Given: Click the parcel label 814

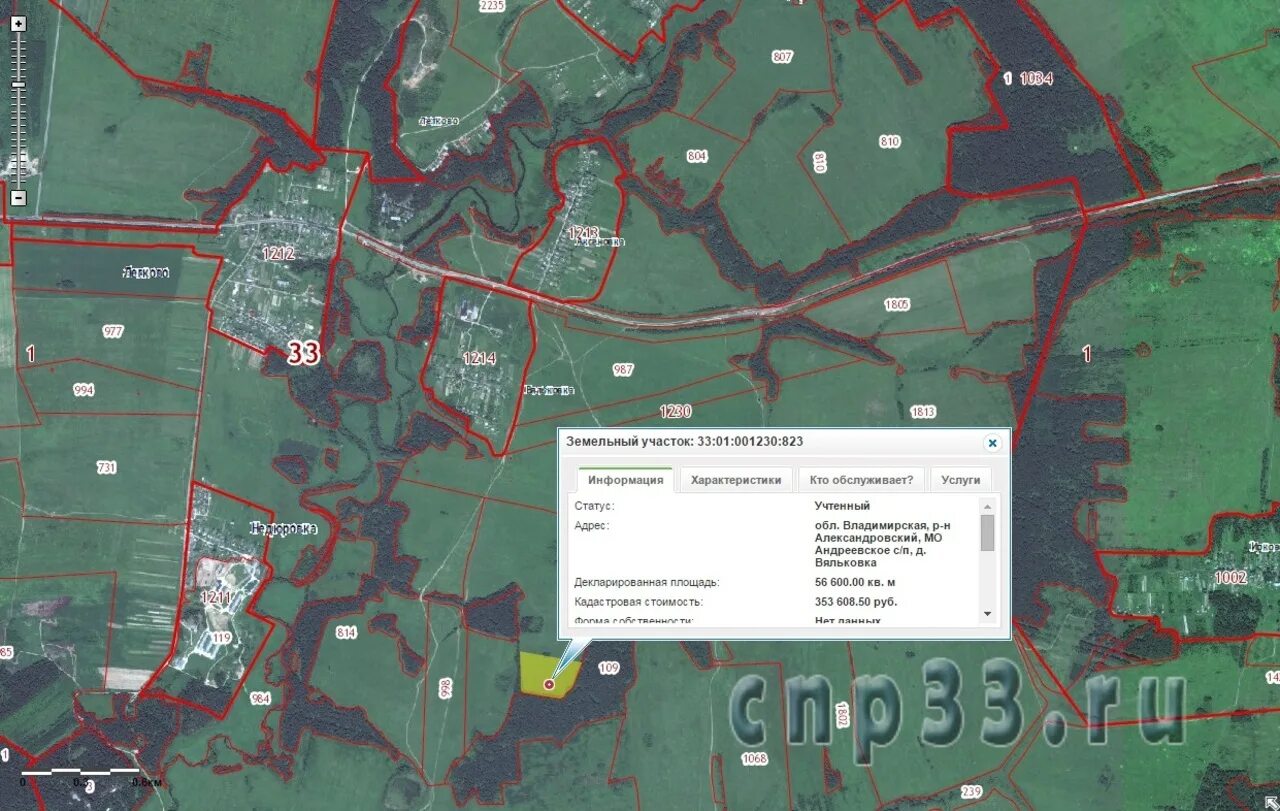Looking at the screenshot, I should [346, 633].
